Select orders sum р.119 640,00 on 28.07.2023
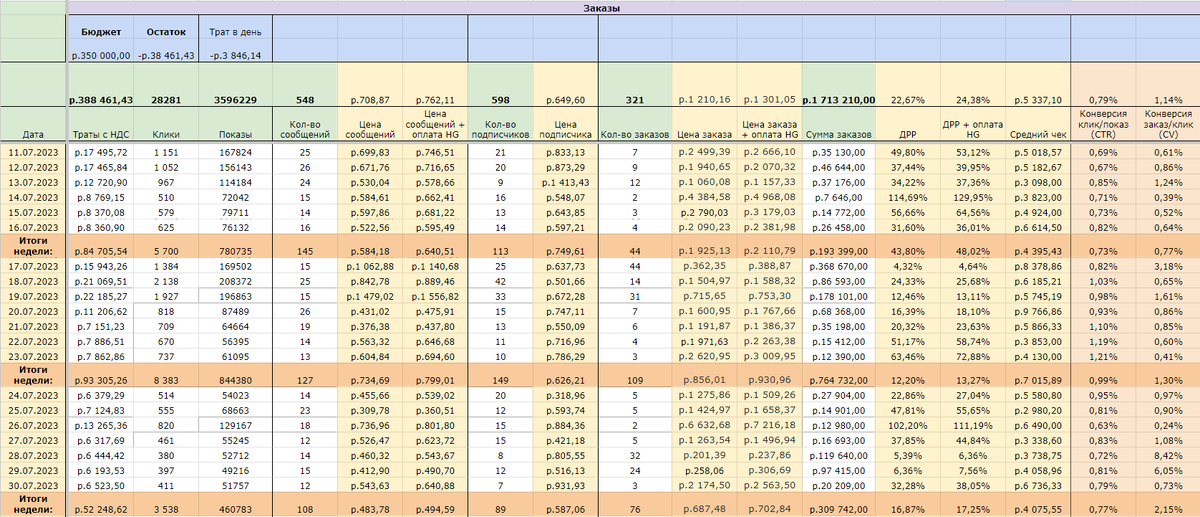The height and width of the screenshot is (517, 1200). click(x=839, y=454)
